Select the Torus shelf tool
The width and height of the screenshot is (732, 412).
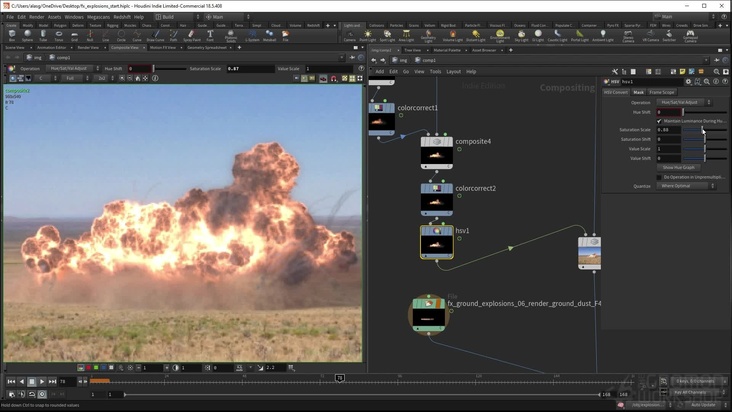[x=58, y=35]
